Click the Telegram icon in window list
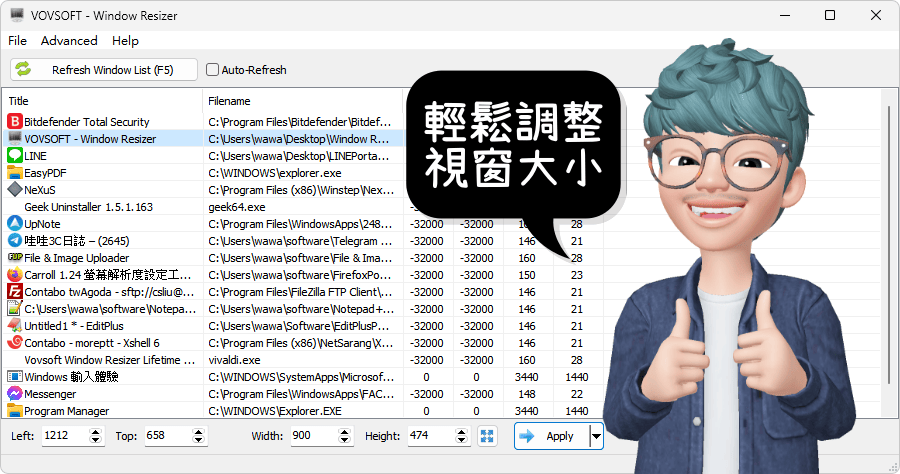The image size is (900, 474). [x=15, y=241]
